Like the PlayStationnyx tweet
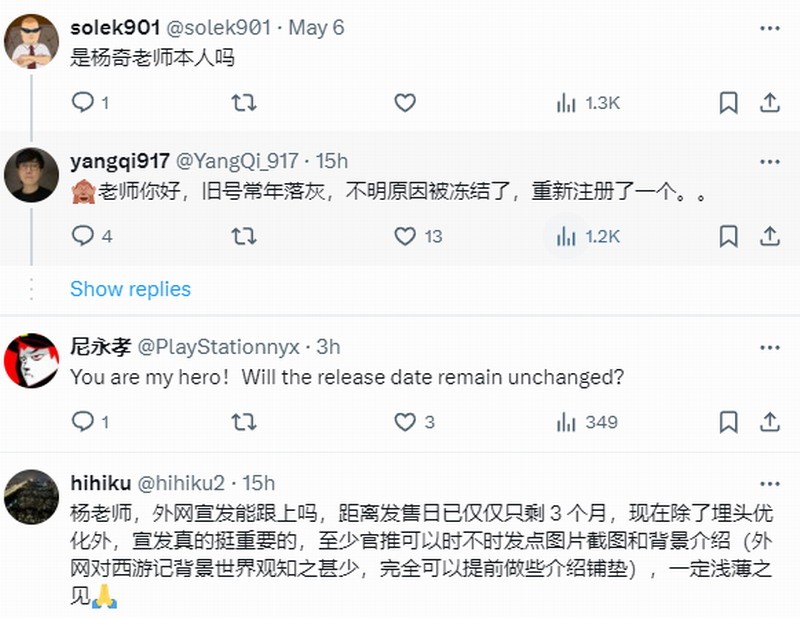The height and width of the screenshot is (618, 800). click(404, 422)
